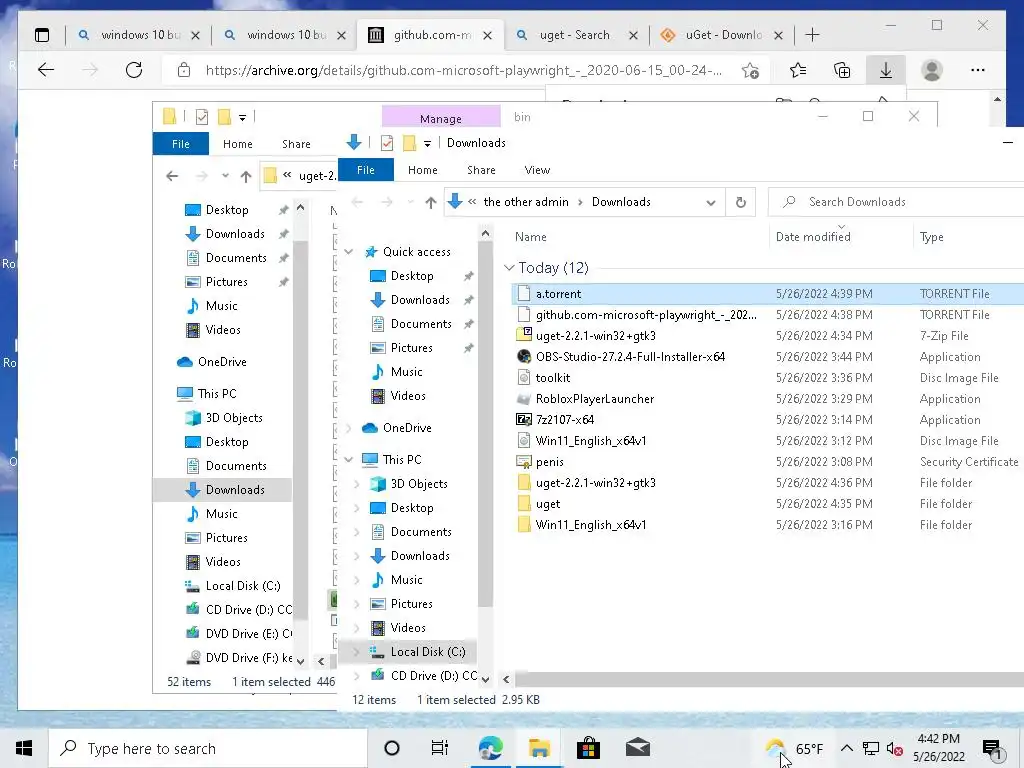Go up one folder in bin window

pyautogui.click(x=246, y=176)
